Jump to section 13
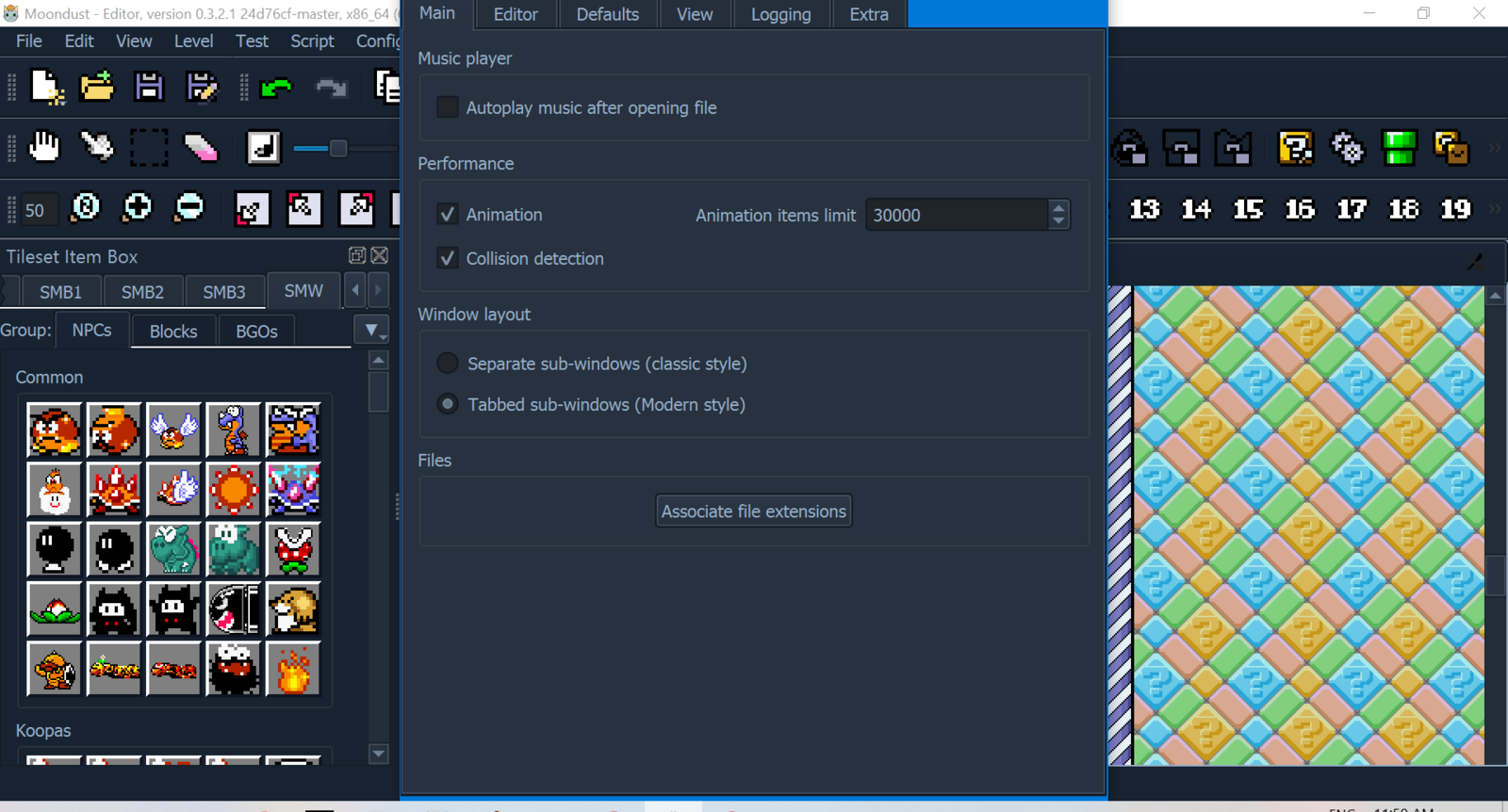The height and width of the screenshot is (812, 1508). tap(1144, 209)
